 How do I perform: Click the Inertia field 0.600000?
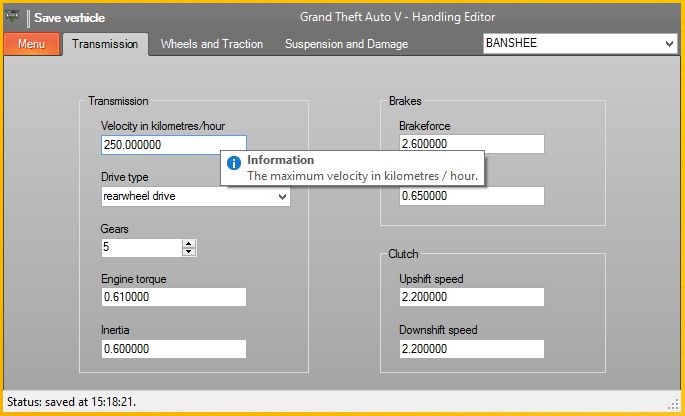coord(174,349)
